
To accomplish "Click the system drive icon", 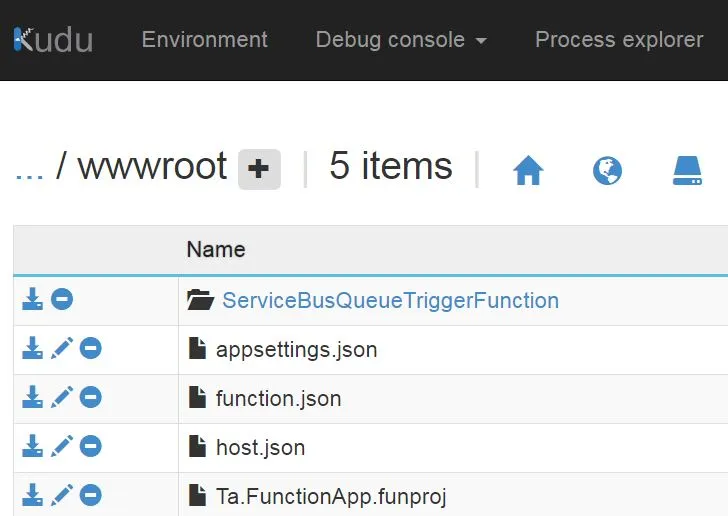I will coord(687,171).
